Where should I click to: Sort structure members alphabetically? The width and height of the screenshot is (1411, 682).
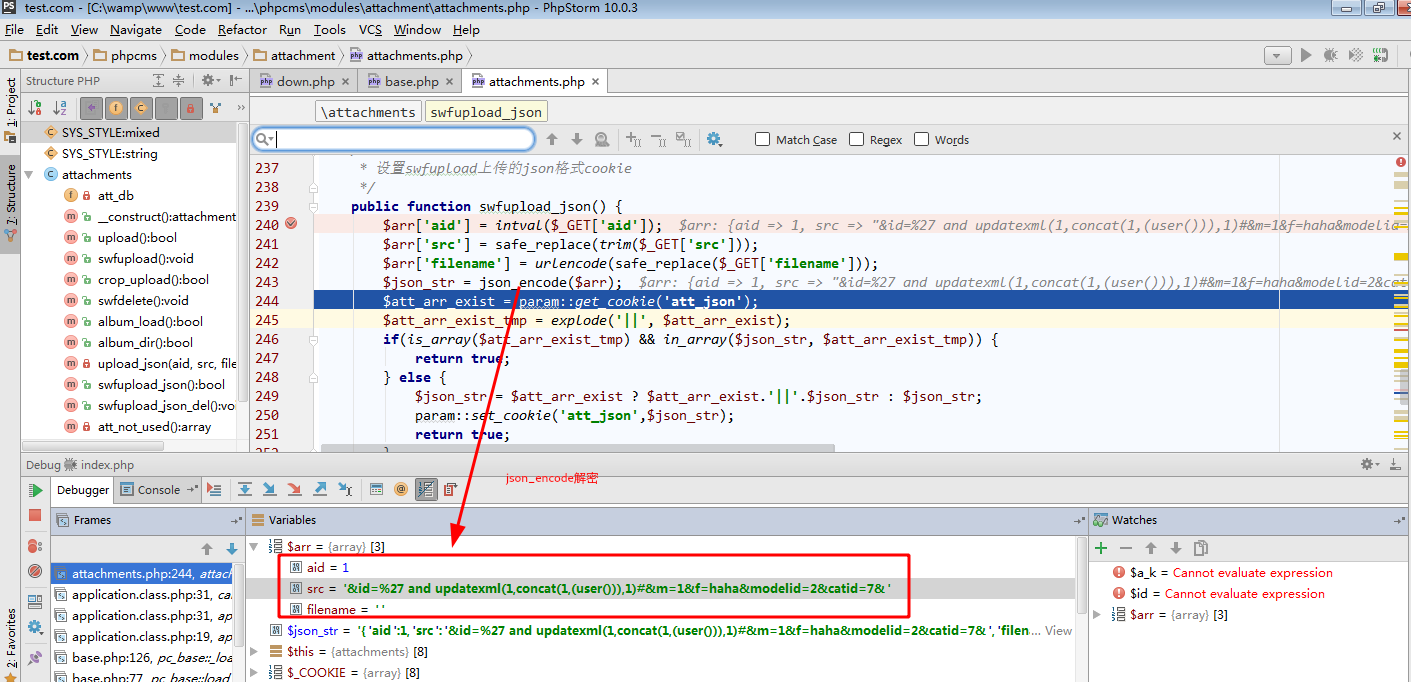pos(58,107)
